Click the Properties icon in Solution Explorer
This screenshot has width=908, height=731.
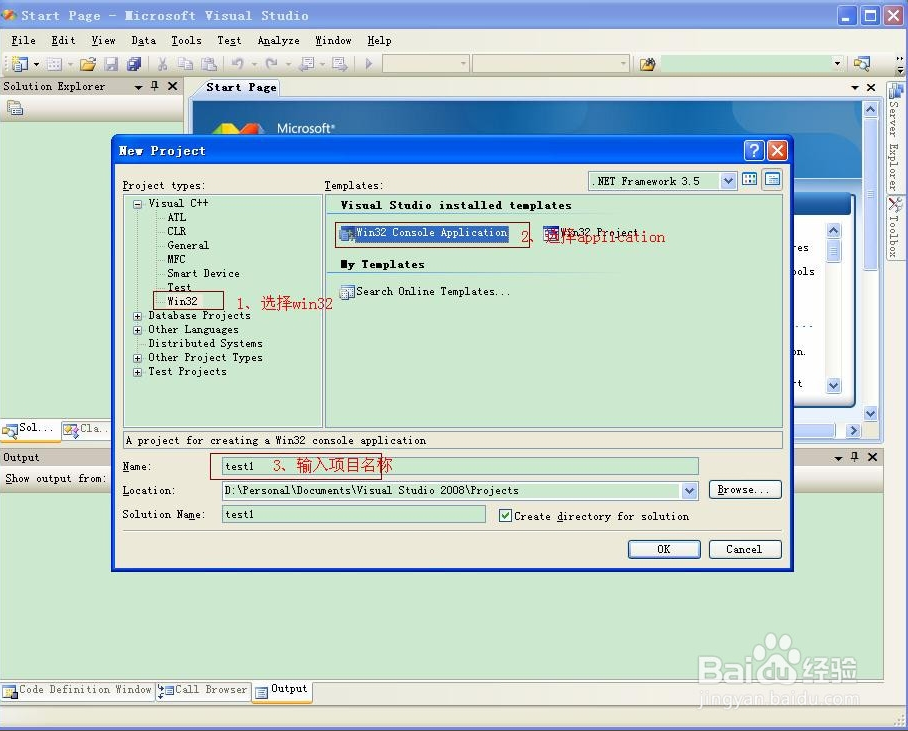[x=15, y=108]
